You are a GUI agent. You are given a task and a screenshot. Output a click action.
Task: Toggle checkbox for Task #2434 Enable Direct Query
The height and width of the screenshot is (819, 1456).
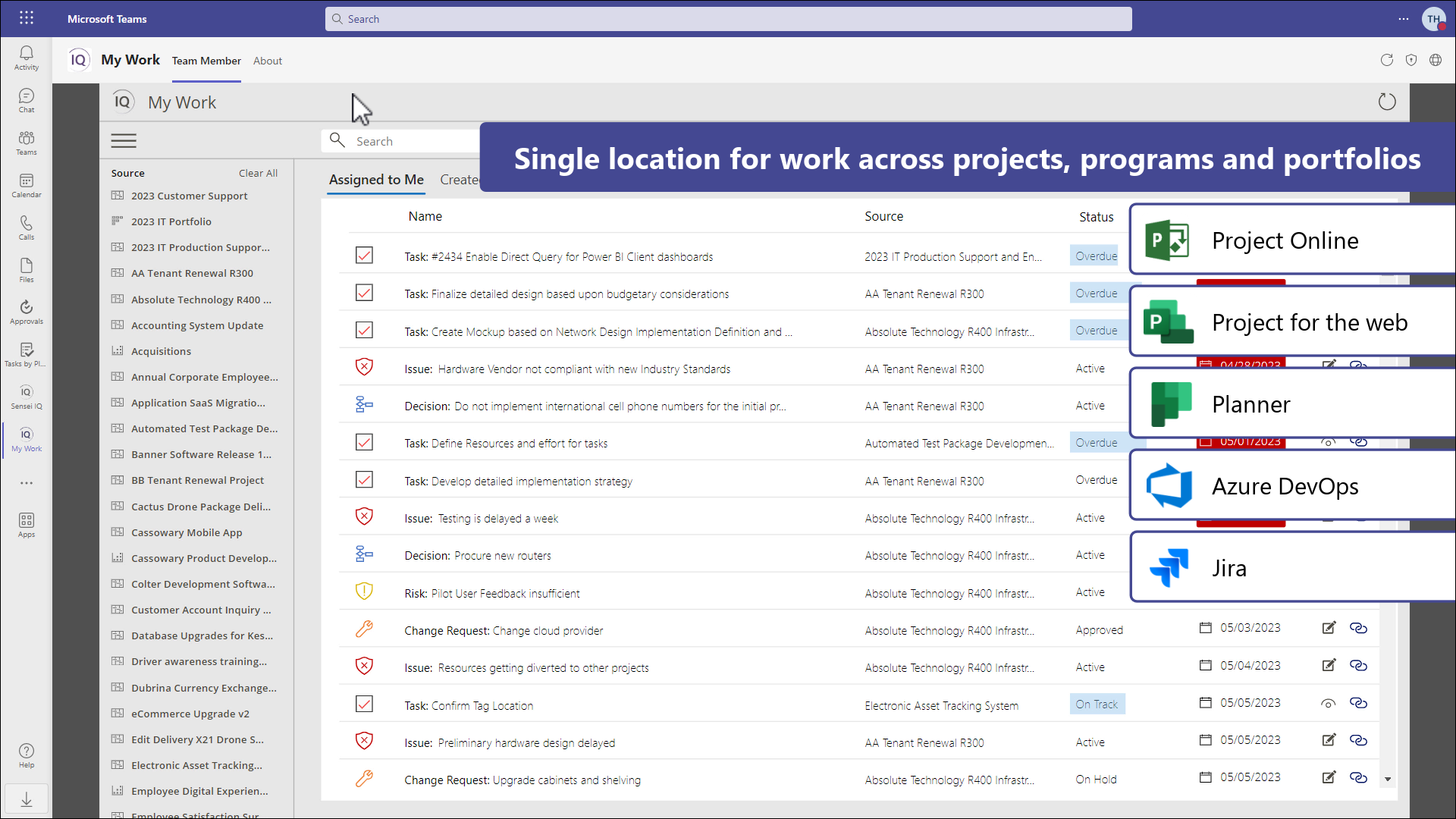click(364, 256)
